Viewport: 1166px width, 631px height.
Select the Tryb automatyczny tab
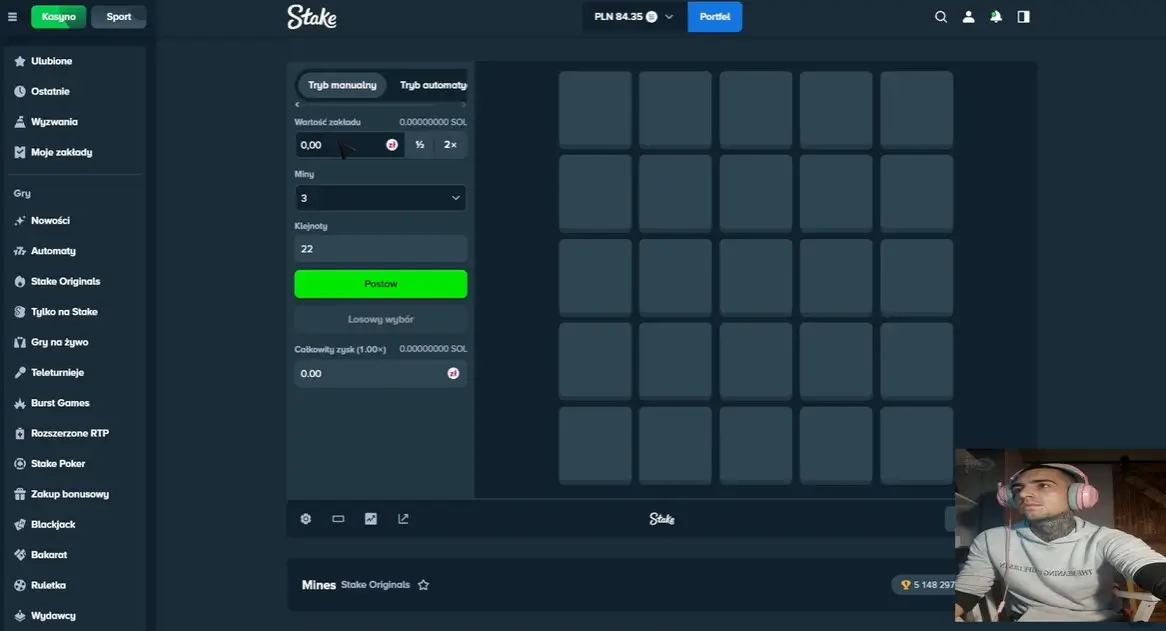pos(431,85)
